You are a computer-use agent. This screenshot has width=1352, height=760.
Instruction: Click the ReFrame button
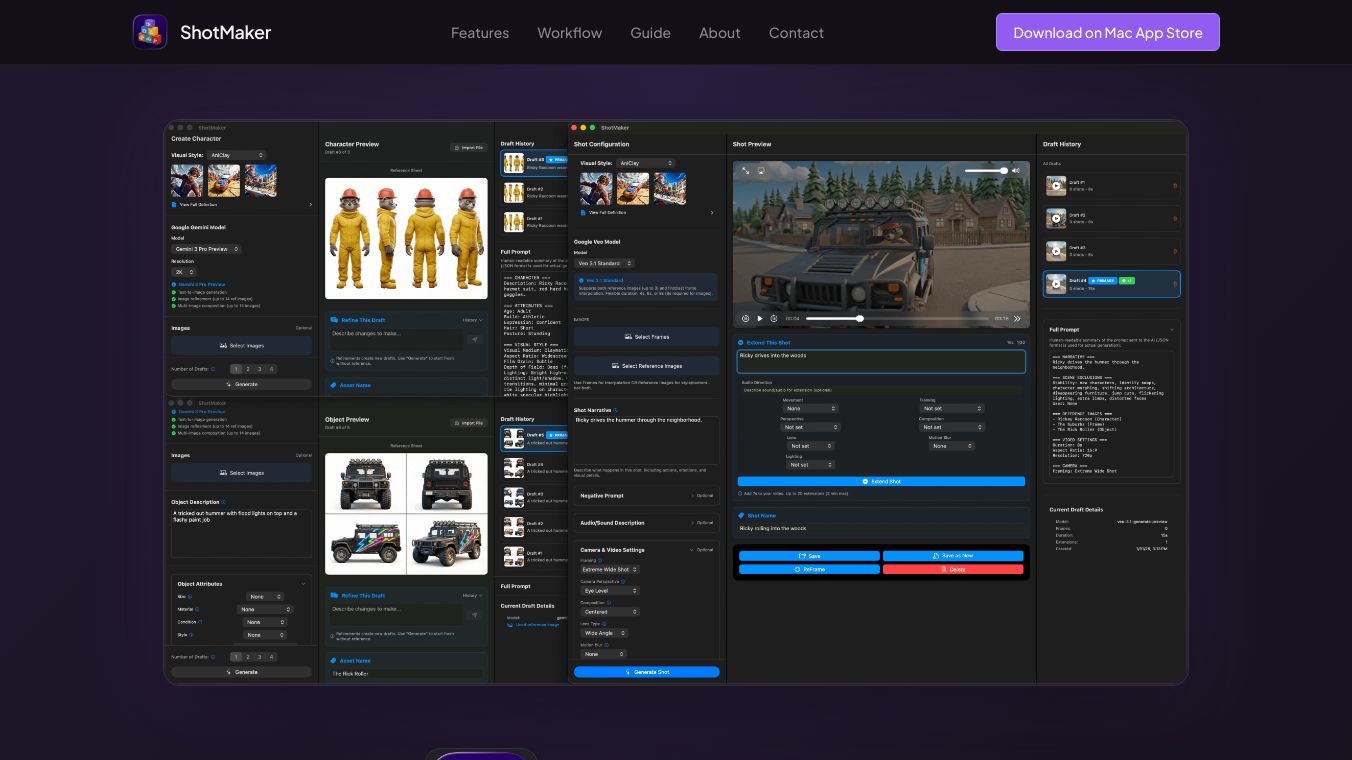(809, 569)
